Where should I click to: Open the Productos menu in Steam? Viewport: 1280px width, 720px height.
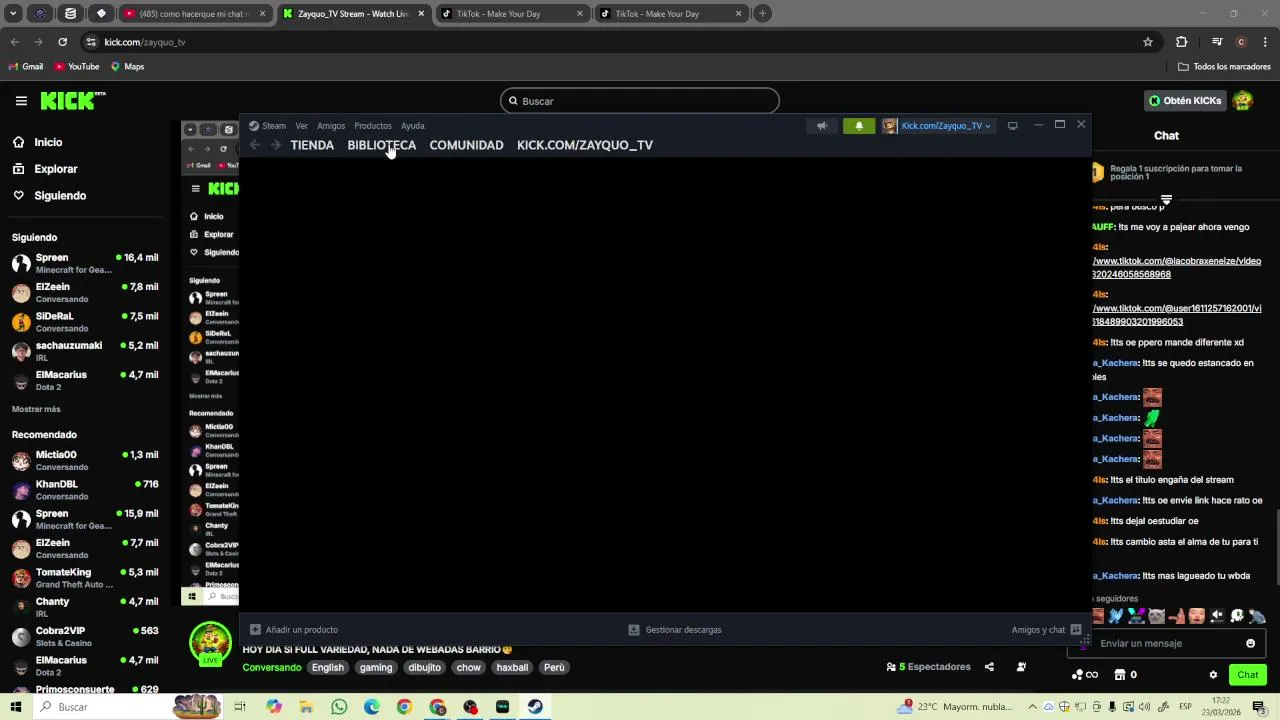373,126
